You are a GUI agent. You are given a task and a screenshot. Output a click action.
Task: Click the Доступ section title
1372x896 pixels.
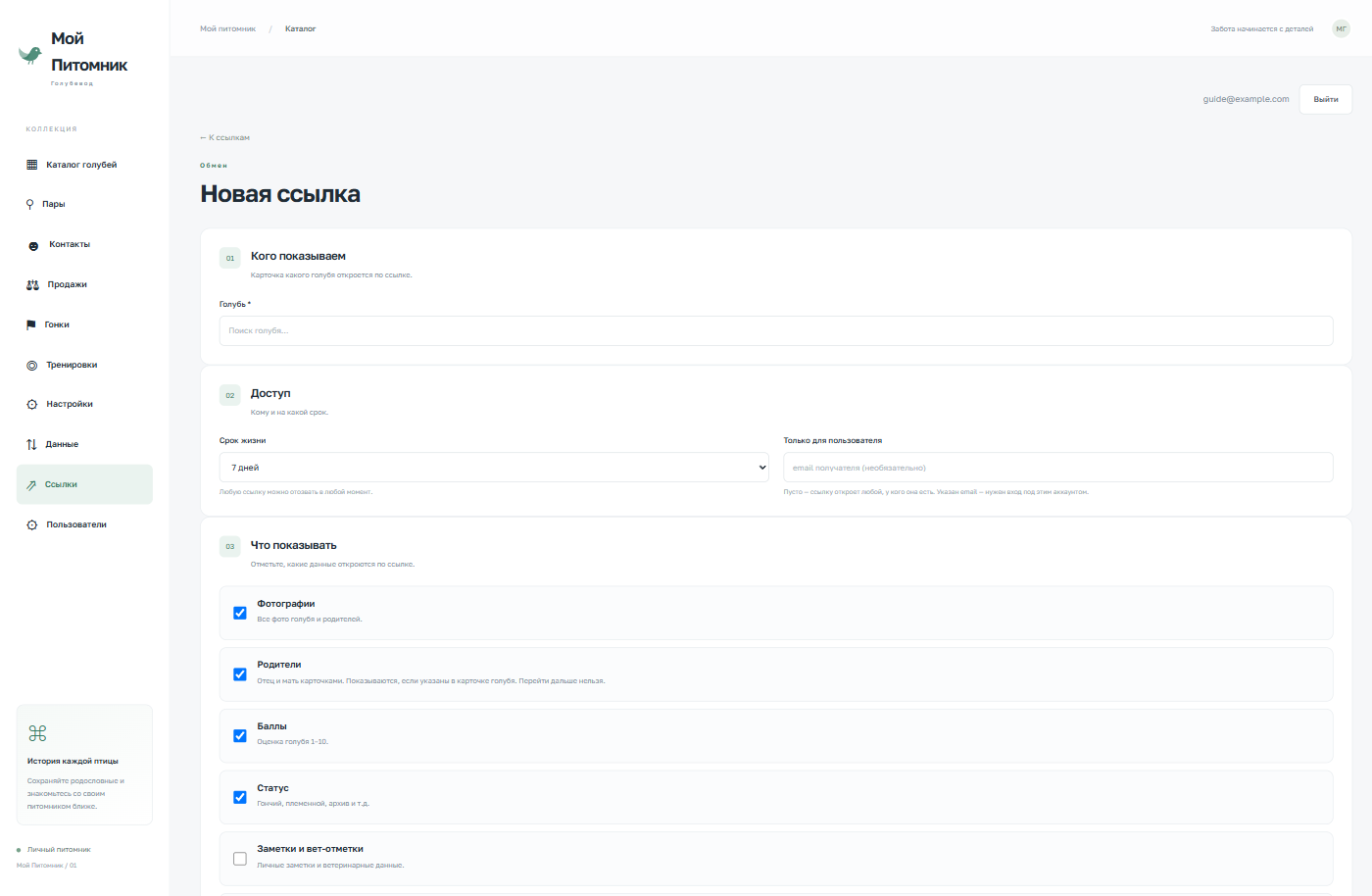tap(270, 393)
